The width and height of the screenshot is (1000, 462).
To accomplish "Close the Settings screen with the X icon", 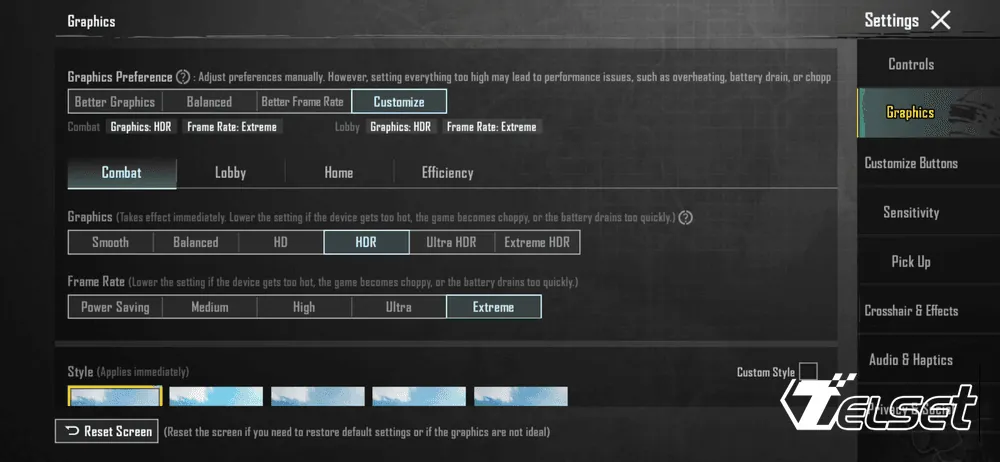I will tap(940, 20).
